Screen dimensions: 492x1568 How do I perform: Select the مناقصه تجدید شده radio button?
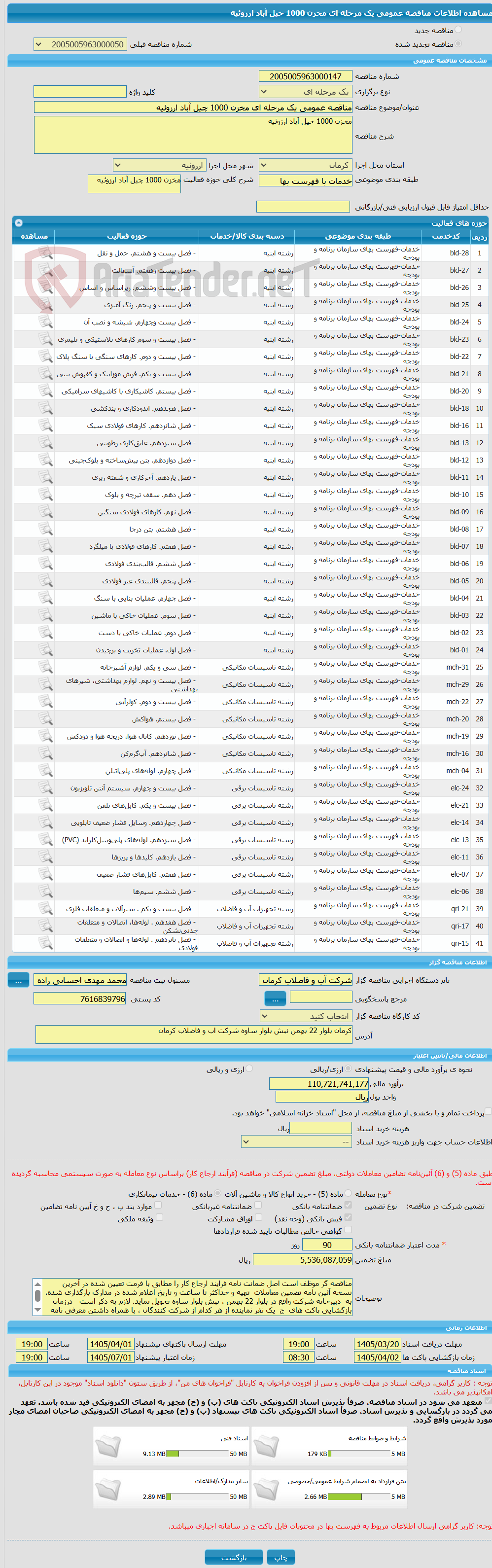point(458,44)
